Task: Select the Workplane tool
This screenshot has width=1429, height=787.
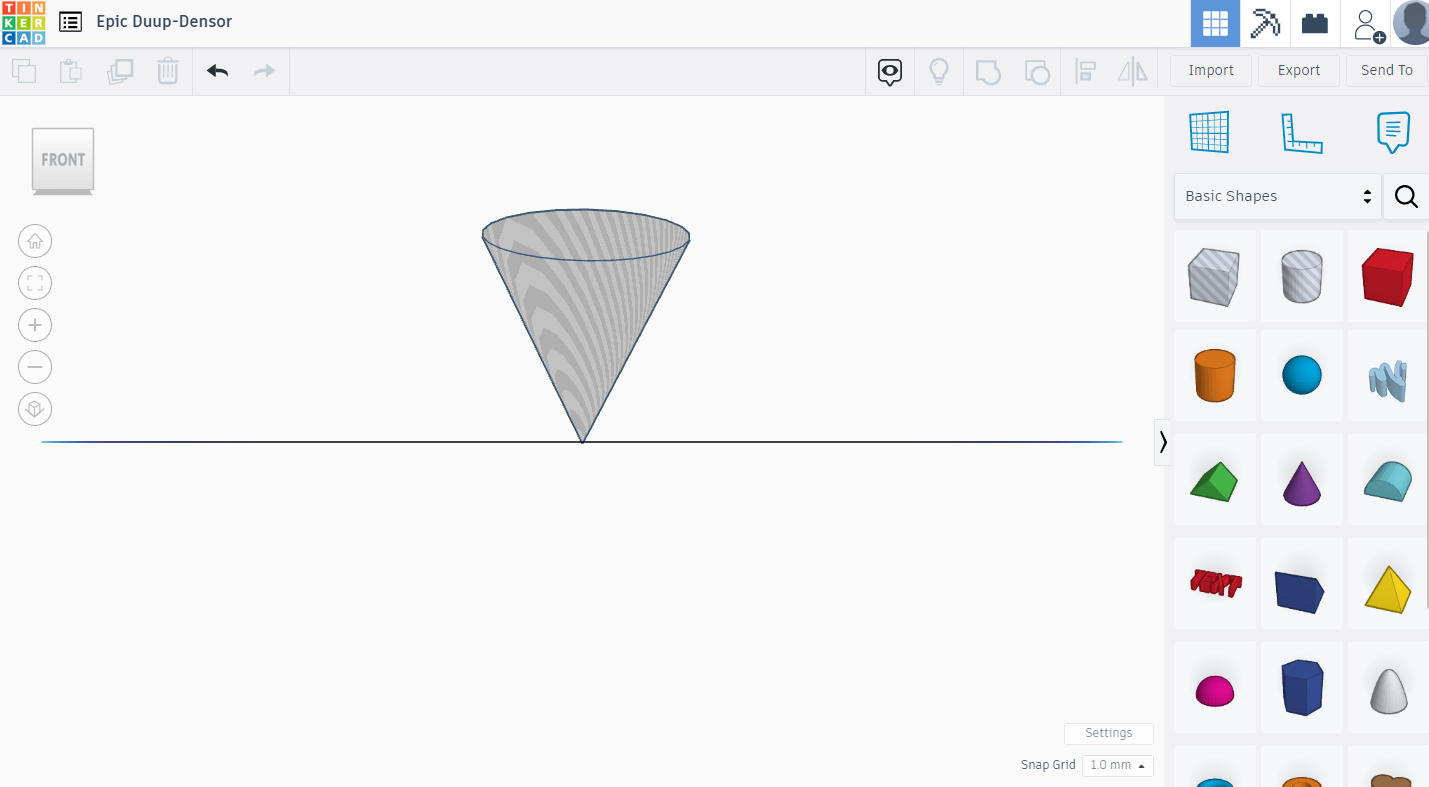Action: (x=1209, y=132)
